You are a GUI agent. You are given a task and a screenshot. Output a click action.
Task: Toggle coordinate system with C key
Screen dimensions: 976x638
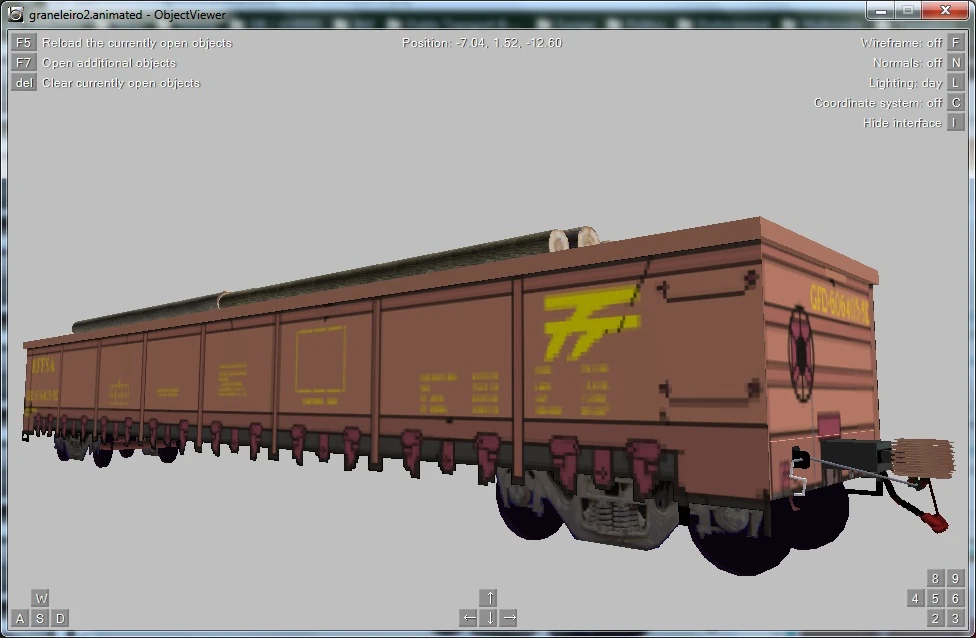955,103
